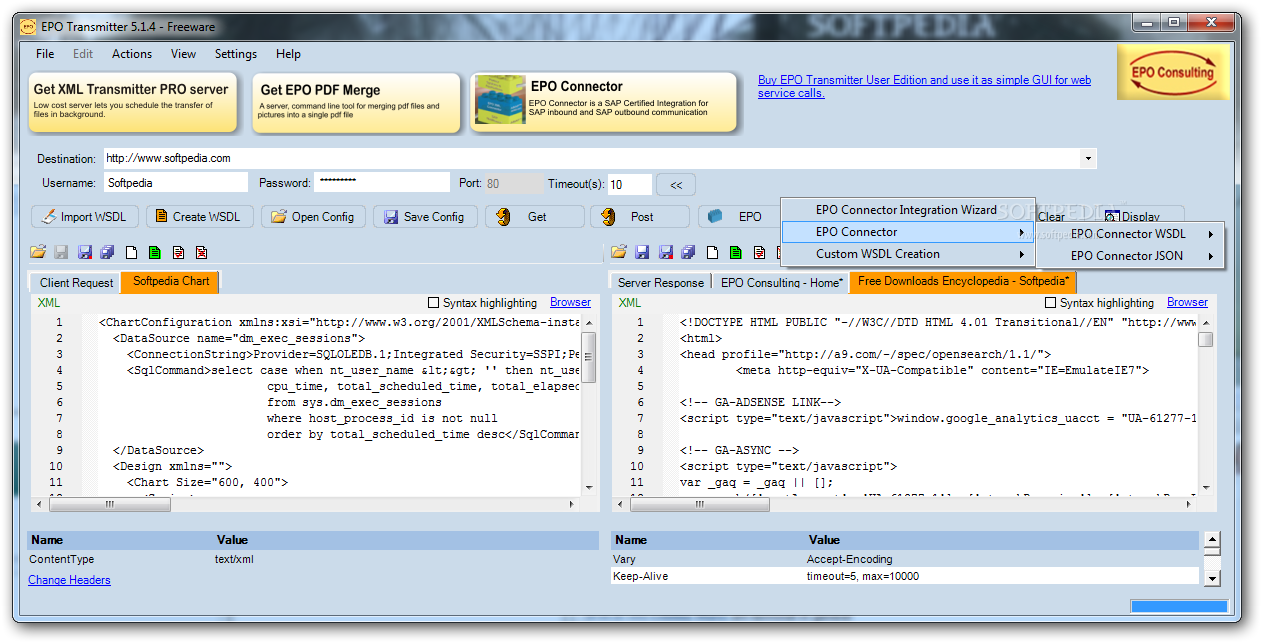
Task: Open the Help menu
Action: point(289,54)
